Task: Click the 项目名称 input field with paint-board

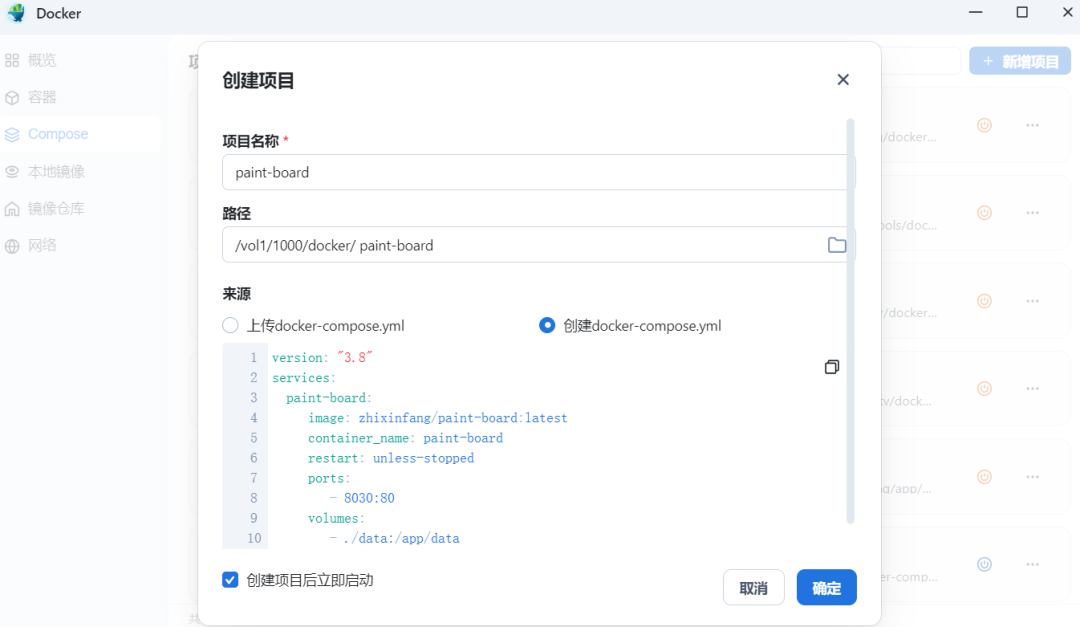Action: (x=538, y=172)
